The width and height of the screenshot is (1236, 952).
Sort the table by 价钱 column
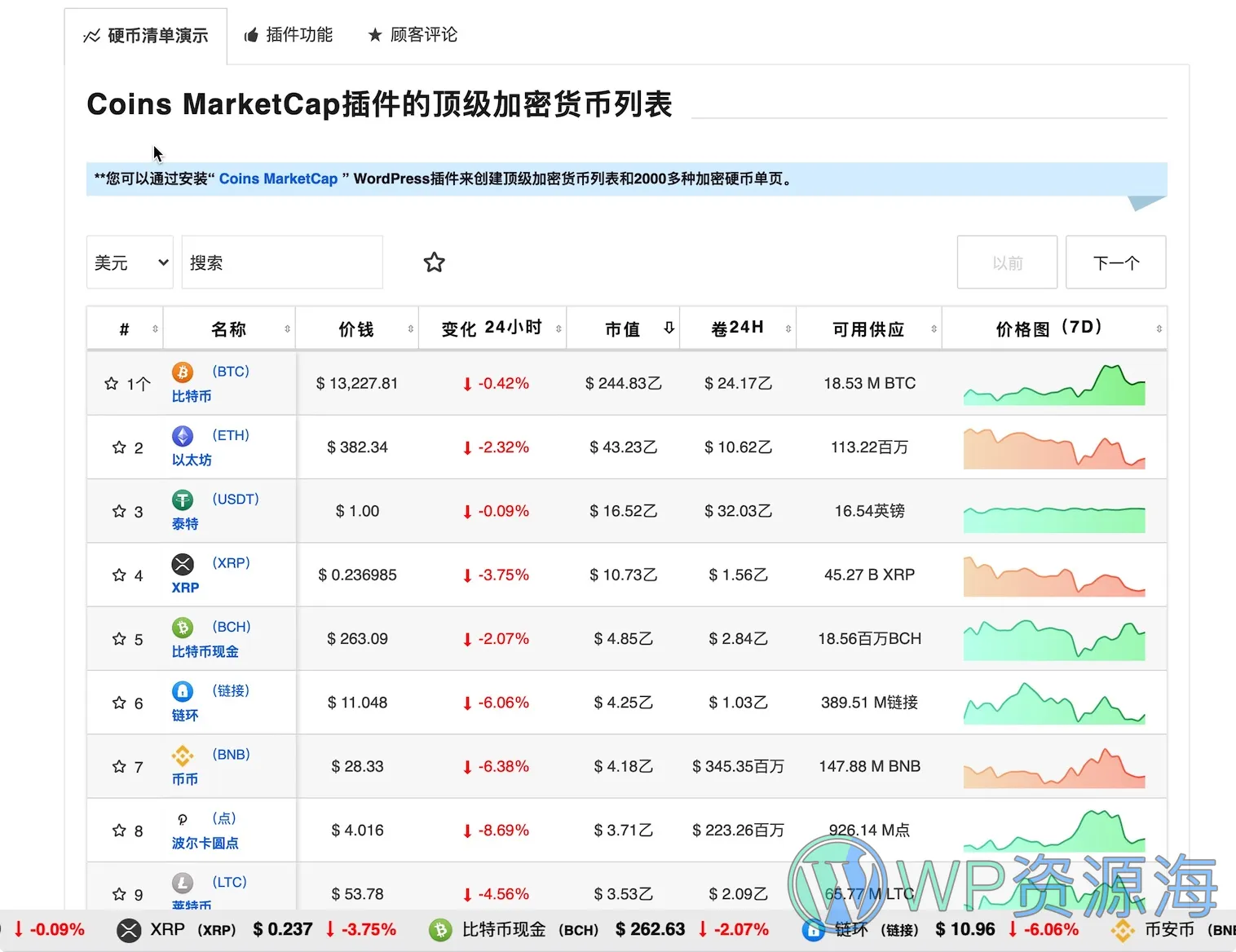click(x=356, y=328)
